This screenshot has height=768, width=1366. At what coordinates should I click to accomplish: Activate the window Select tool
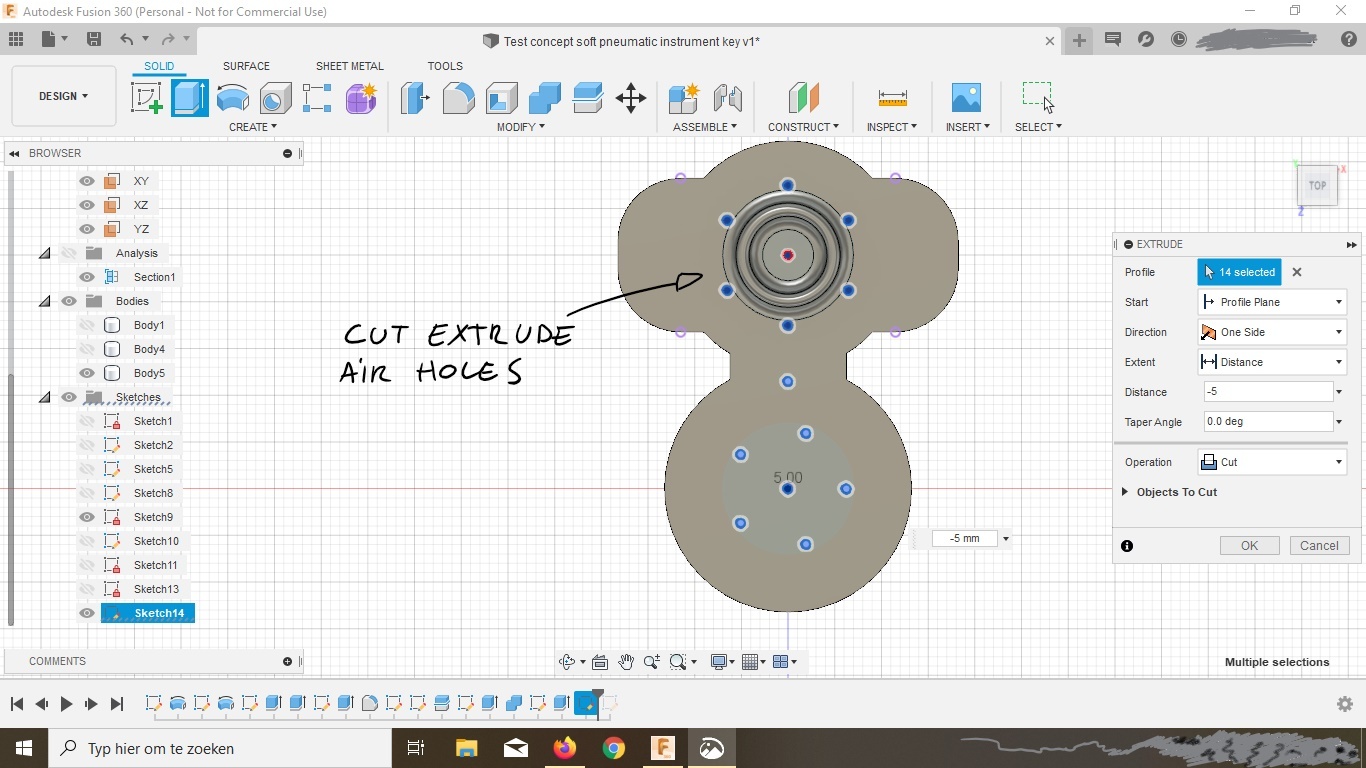click(1038, 97)
